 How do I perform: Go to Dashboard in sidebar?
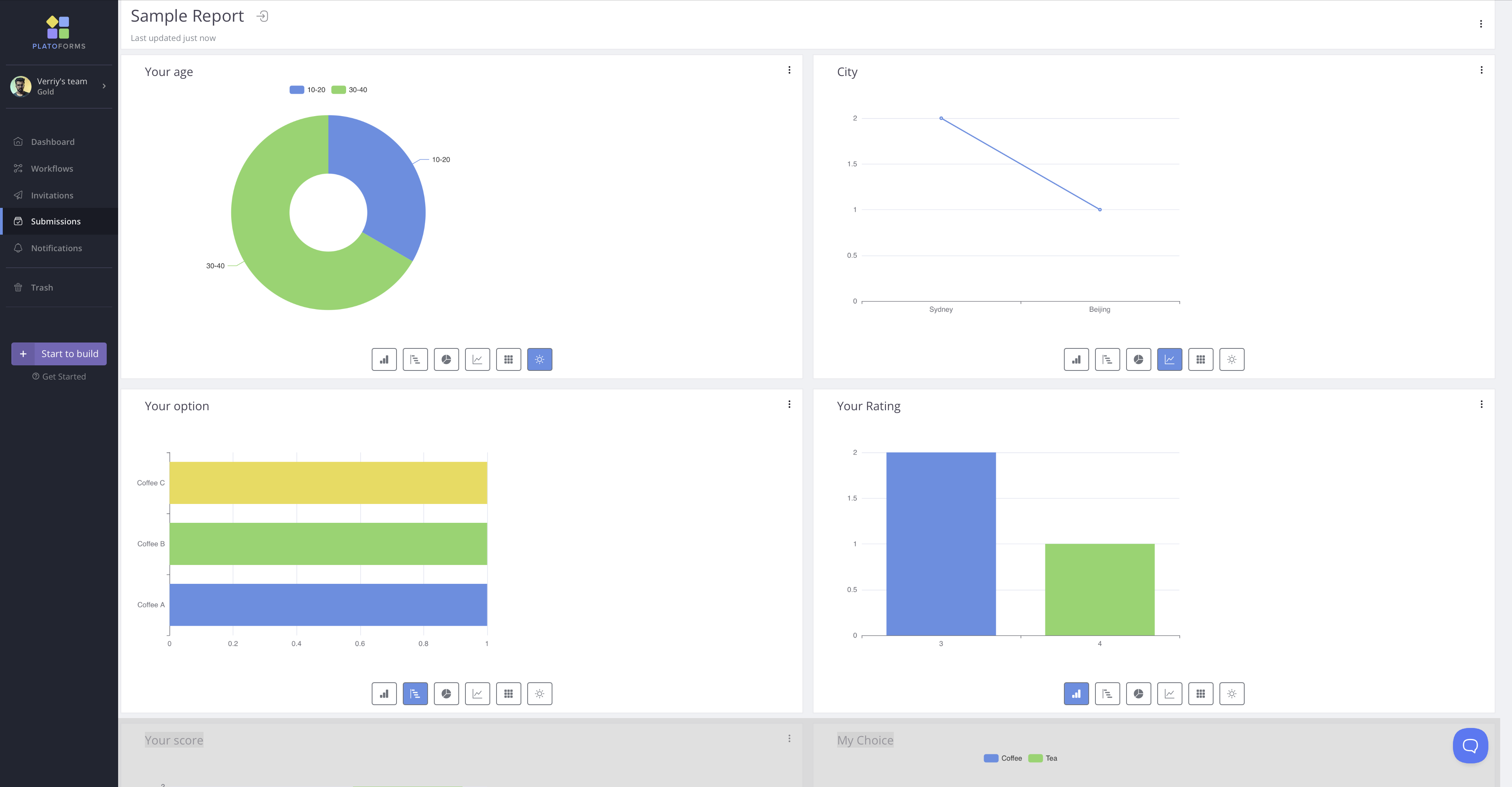pyautogui.click(x=52, y=142)
